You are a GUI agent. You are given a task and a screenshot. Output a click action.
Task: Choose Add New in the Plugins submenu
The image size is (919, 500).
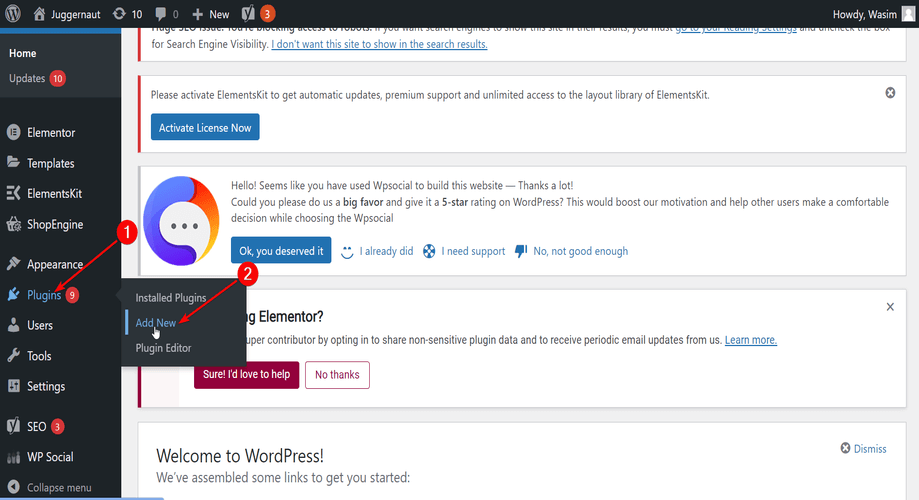click(155, 323)
